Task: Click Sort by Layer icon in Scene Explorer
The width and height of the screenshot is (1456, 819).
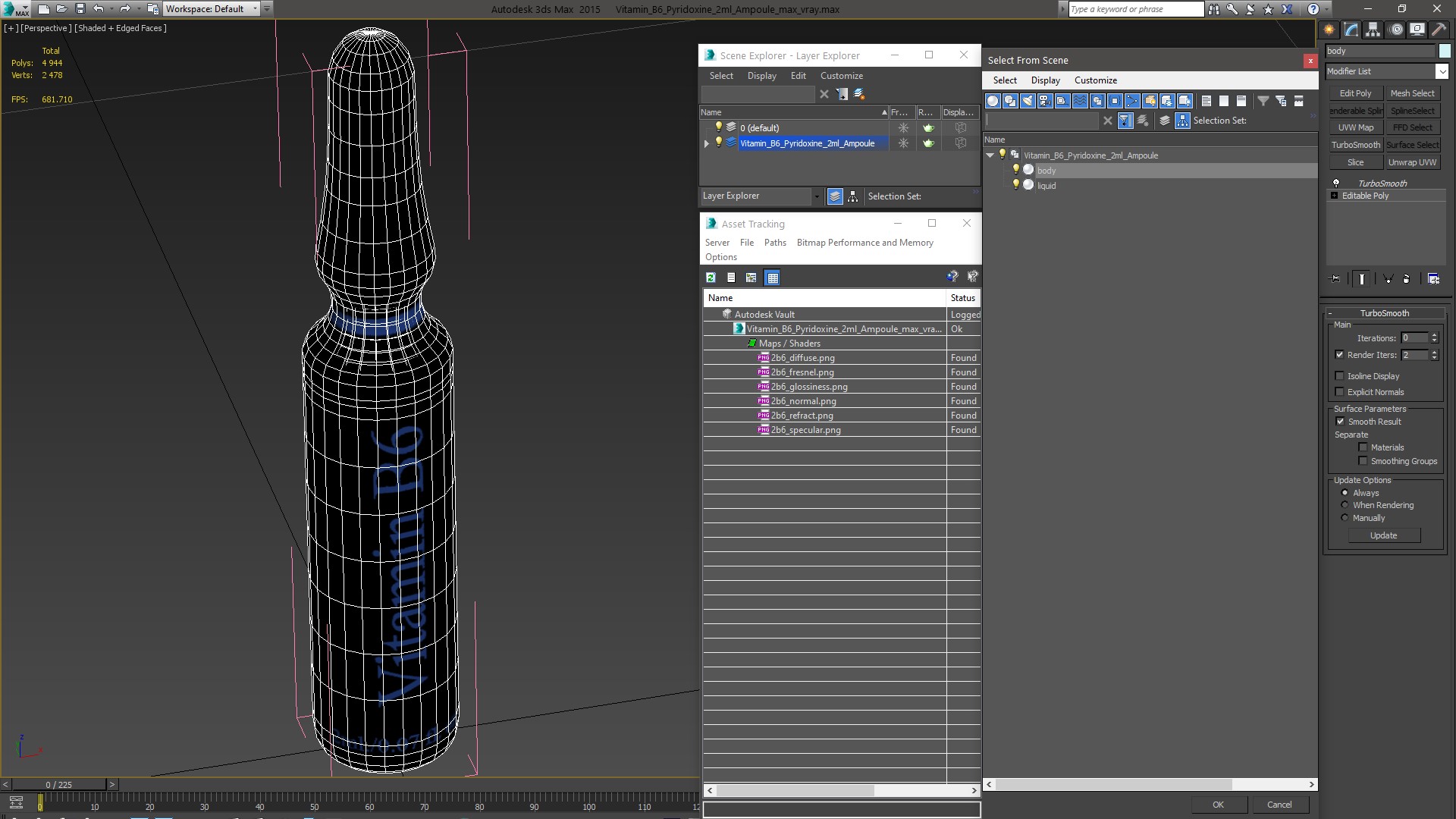Action: tap(835, 196)
